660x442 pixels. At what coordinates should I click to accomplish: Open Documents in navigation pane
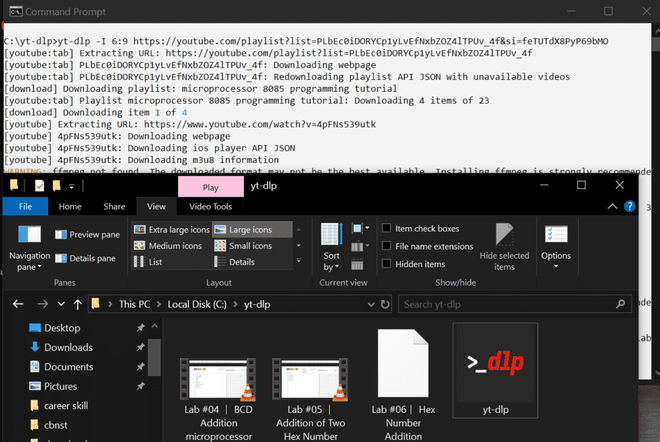(x=69, y=367)
